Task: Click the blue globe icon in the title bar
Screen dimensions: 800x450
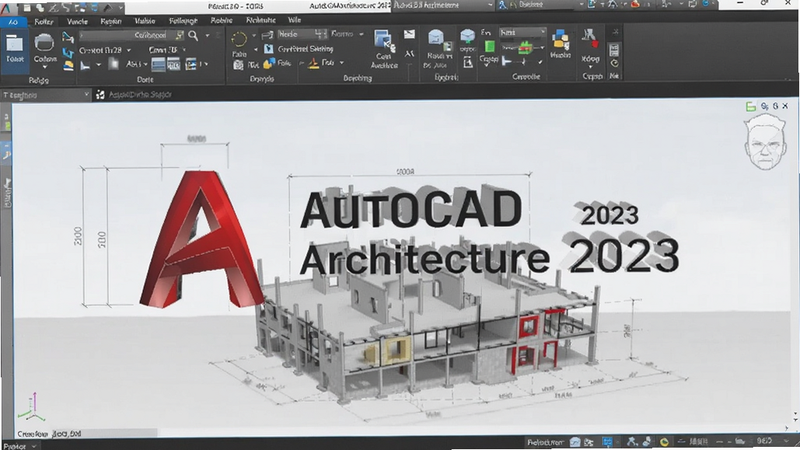Action: click(706, 4)
